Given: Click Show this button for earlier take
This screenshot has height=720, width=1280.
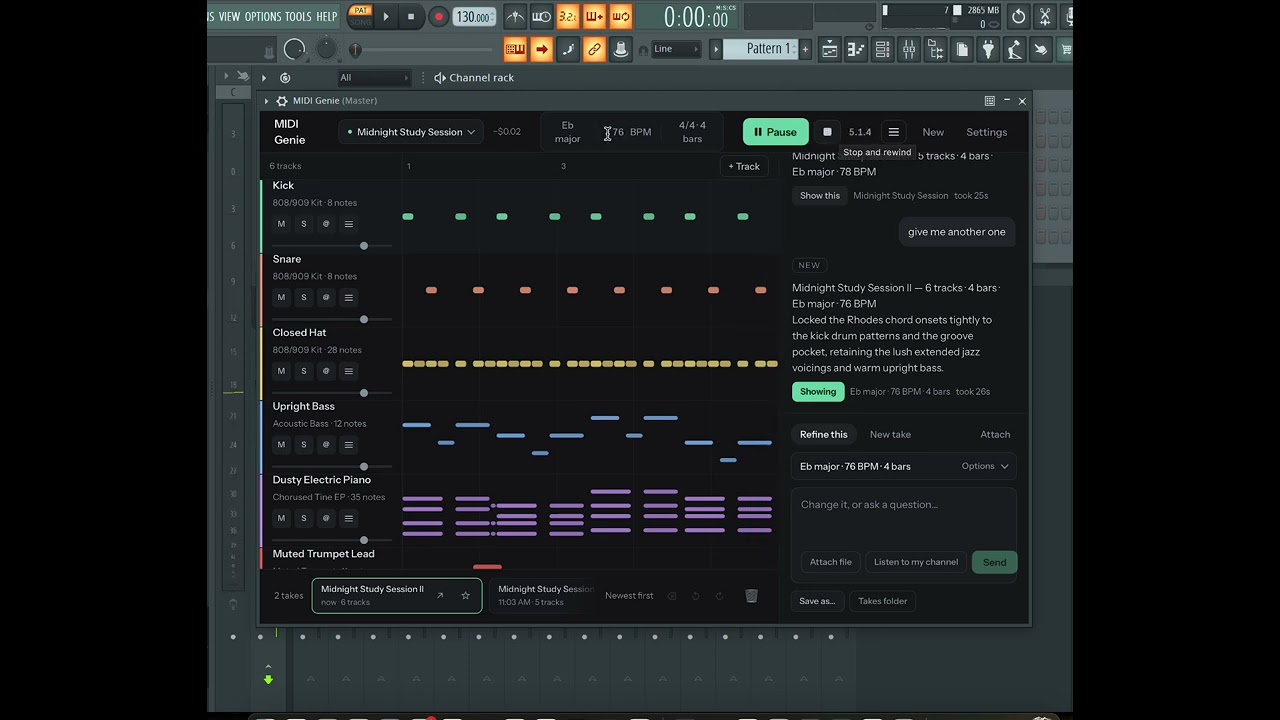Looking at the screenshot, I should 820,196.
